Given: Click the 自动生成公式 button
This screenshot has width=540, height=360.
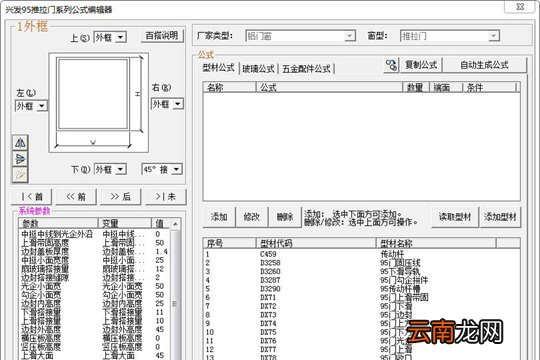Looking at the screenshot, I should tap(485, 65).
